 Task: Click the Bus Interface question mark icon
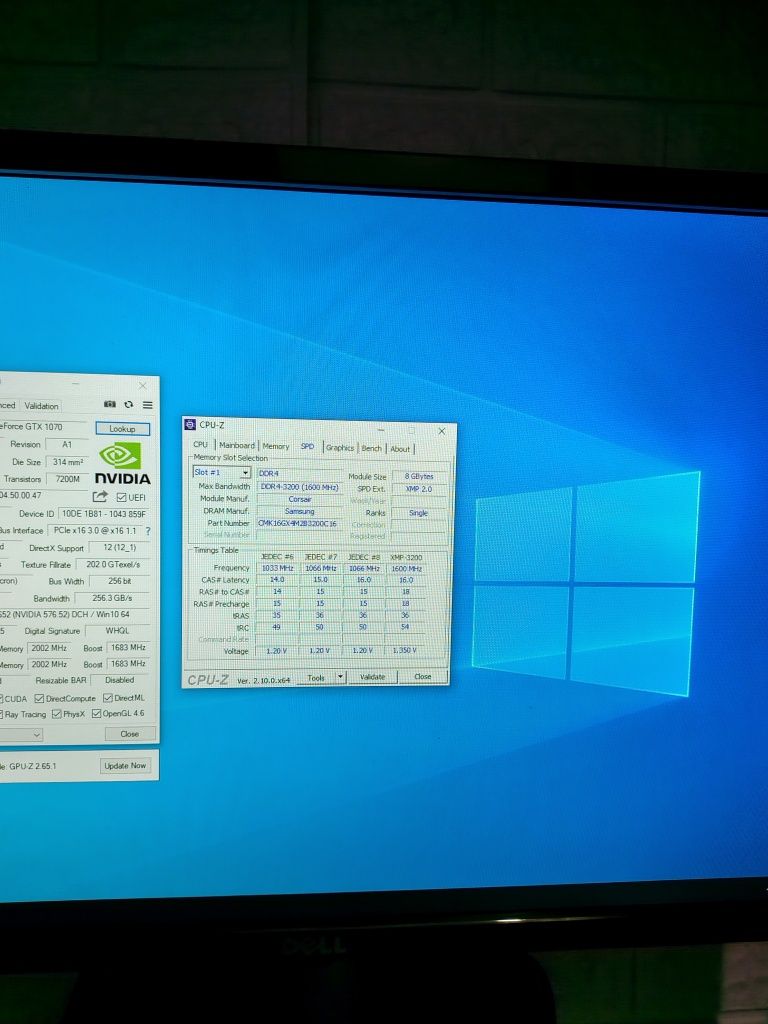tap(148, 531)
